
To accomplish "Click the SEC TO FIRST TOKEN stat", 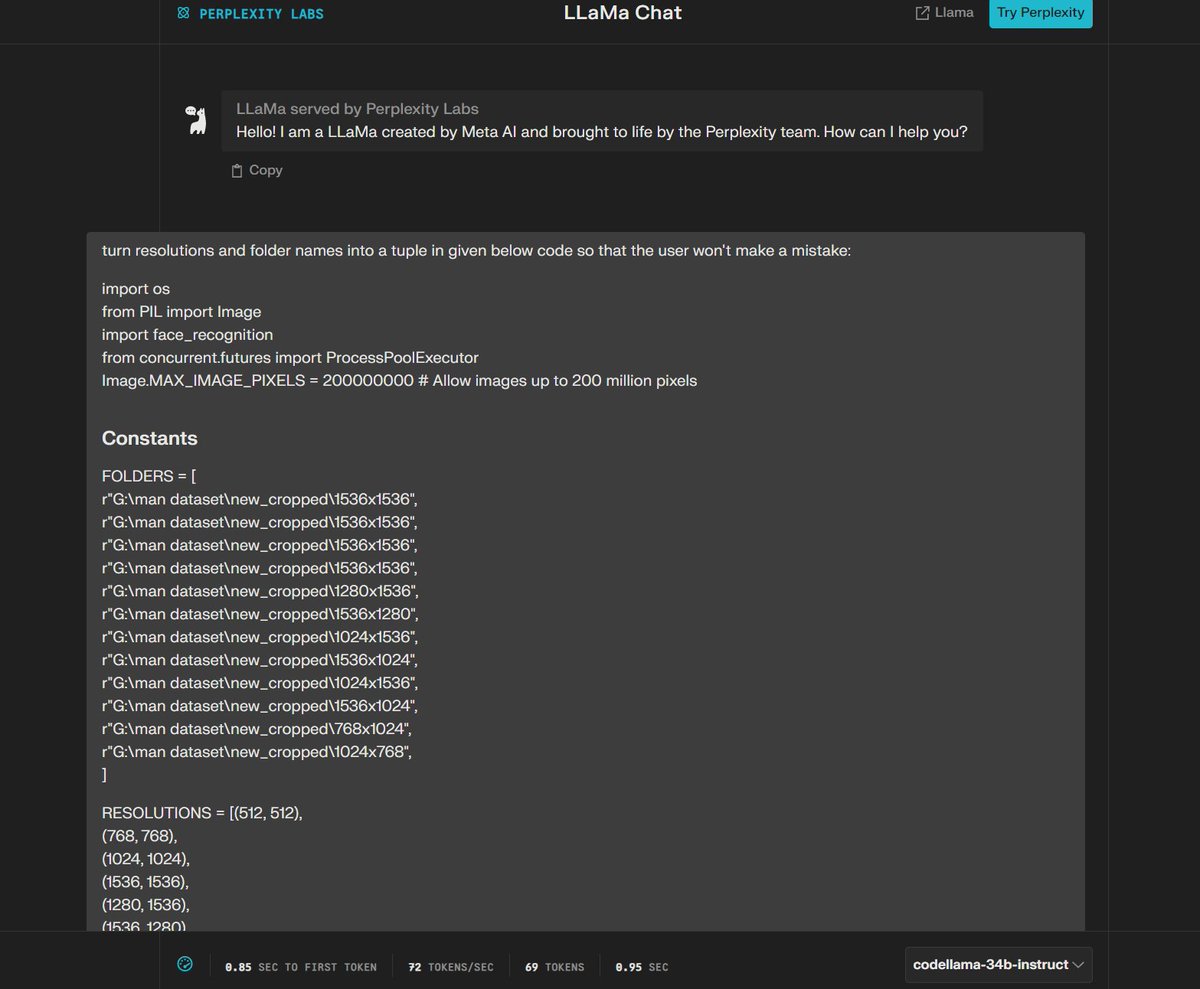I will coord(301,967).
